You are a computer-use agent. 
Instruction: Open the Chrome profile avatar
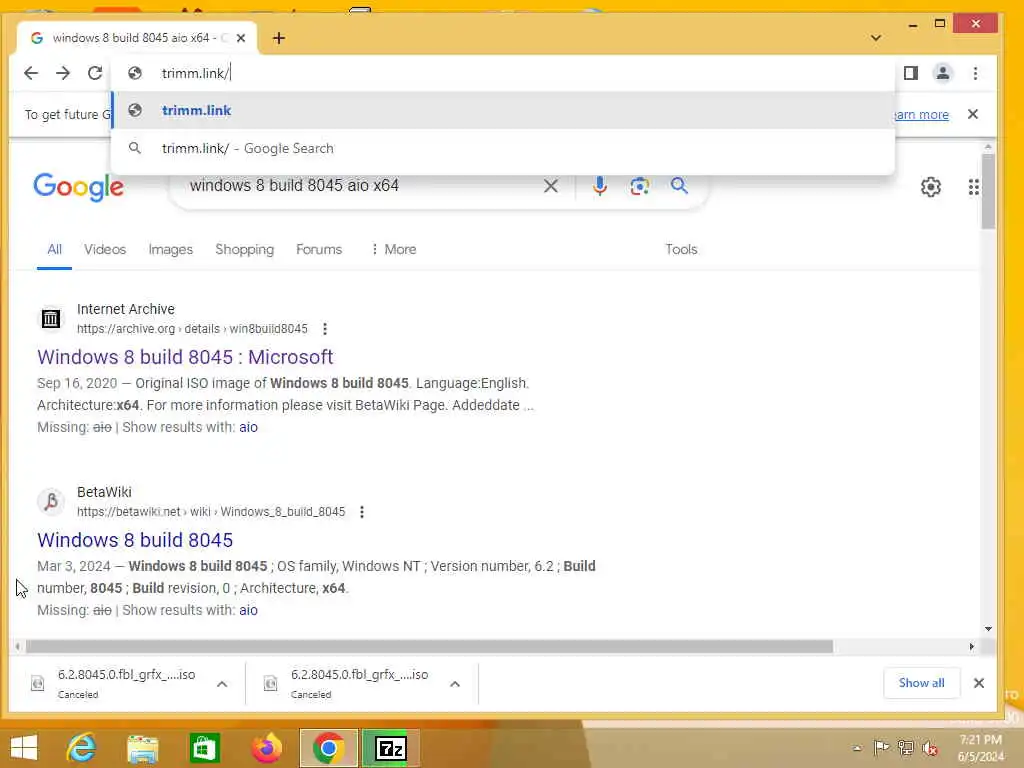(942, 73)
